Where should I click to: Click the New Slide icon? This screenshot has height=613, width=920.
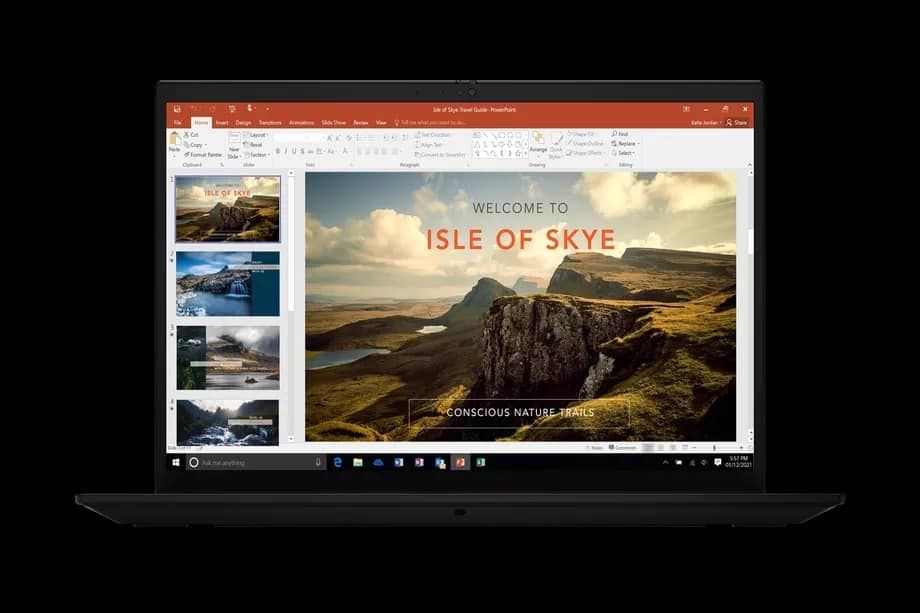click(234, 143)
